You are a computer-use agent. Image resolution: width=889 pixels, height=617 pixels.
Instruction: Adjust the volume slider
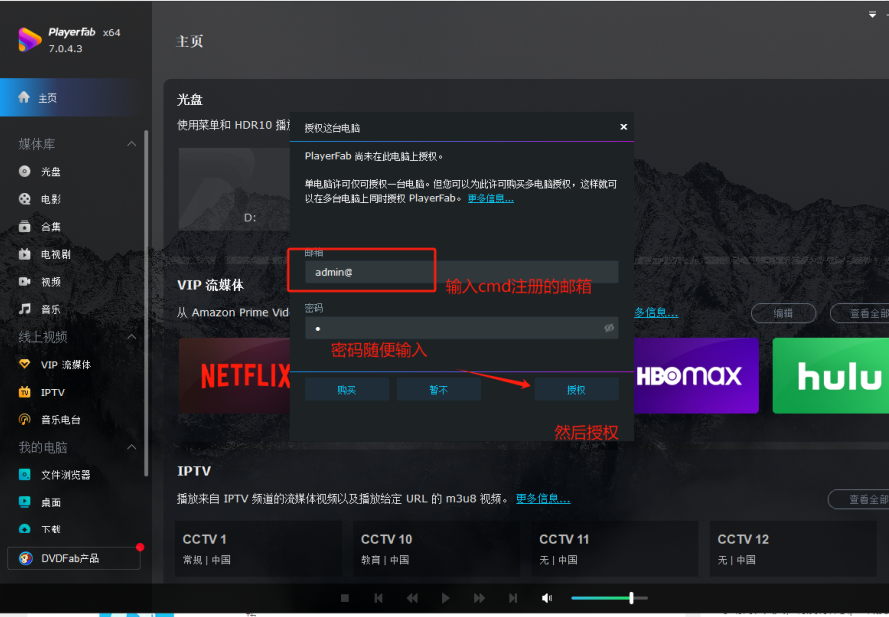(x=609, y=598)
